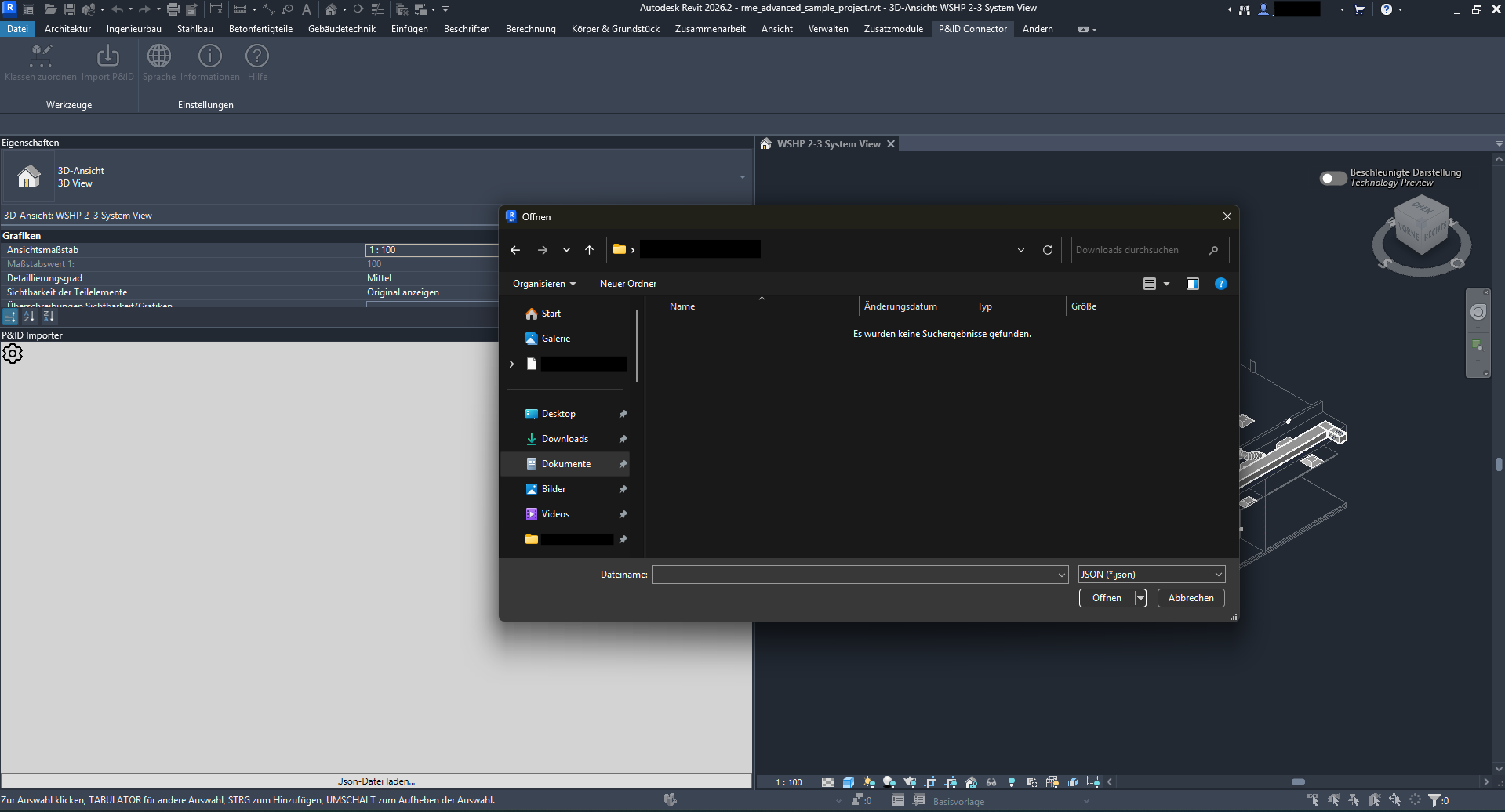The height and width of the screenshot is (812, 1505).
Task: Open the Sprache settings
Action: coord(159,63)
